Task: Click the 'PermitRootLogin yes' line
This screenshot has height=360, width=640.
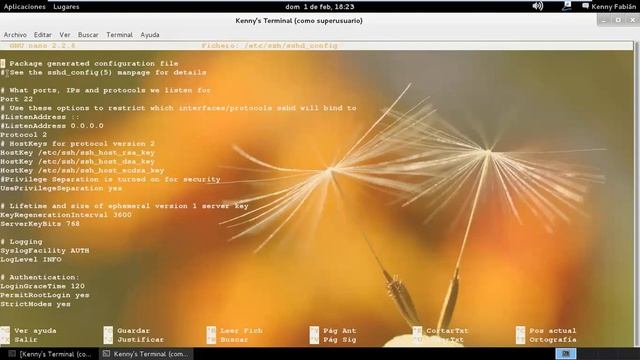Action: pyautogui.click(x=45, y=295)
